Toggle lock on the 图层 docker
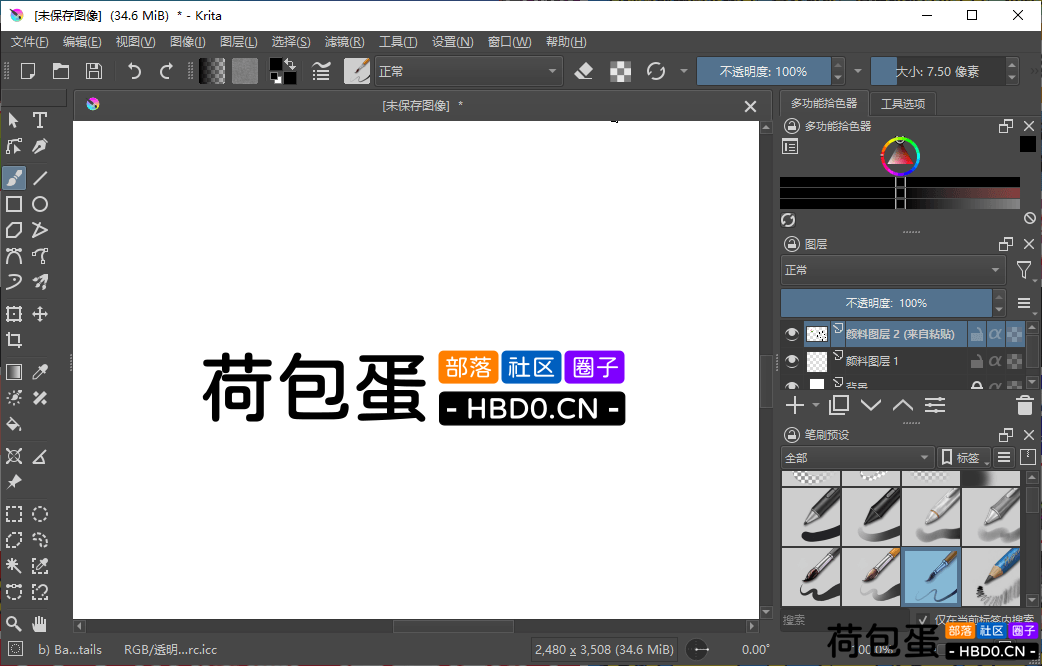Screen dimensions: 1042x666 pos(791,244)
